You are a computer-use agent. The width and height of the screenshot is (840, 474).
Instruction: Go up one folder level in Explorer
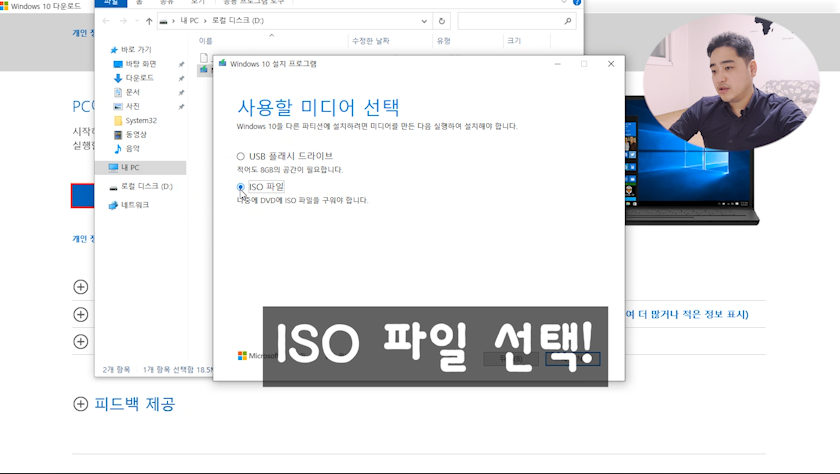pos(149,21)
